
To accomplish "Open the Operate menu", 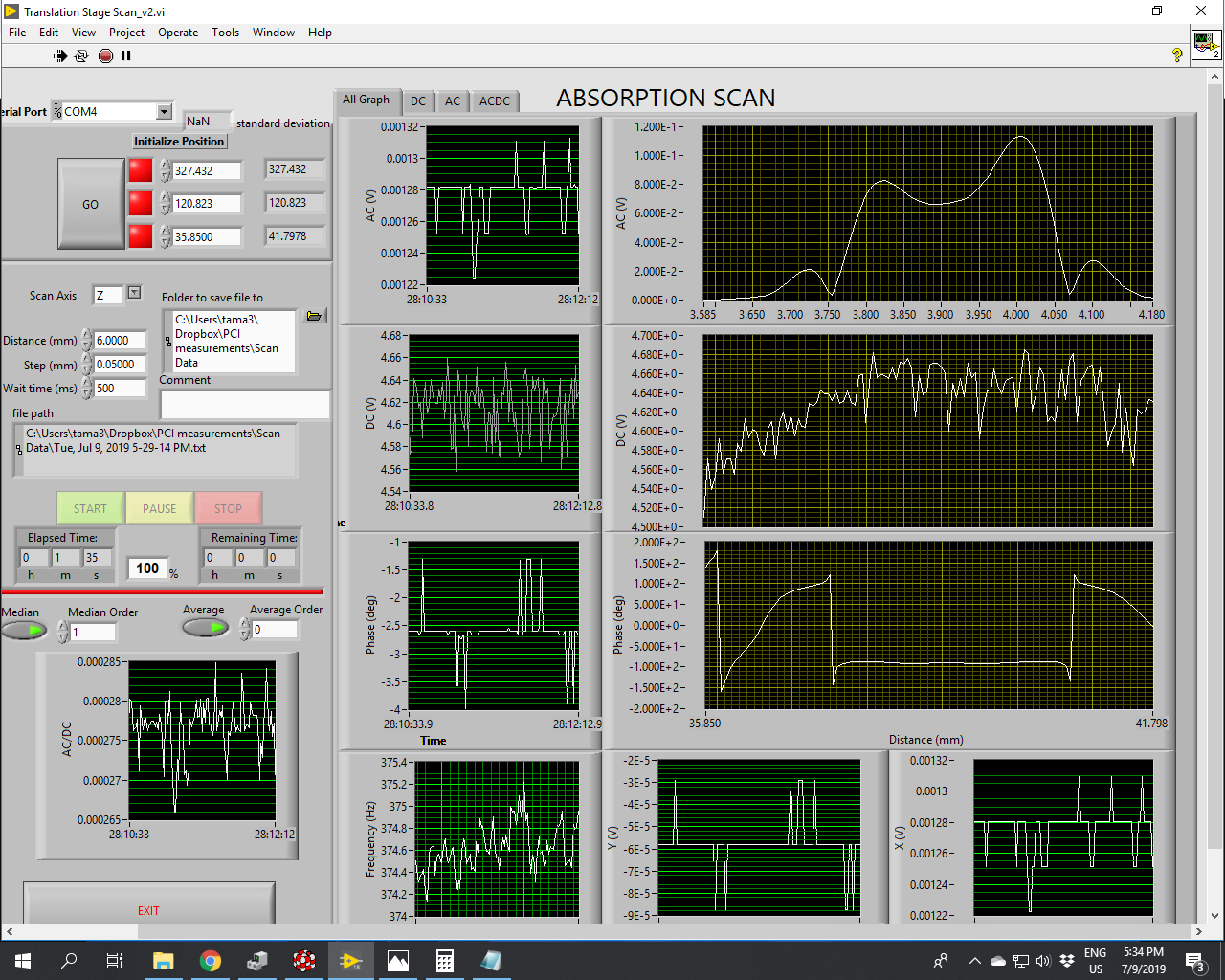I will point(178,33).
